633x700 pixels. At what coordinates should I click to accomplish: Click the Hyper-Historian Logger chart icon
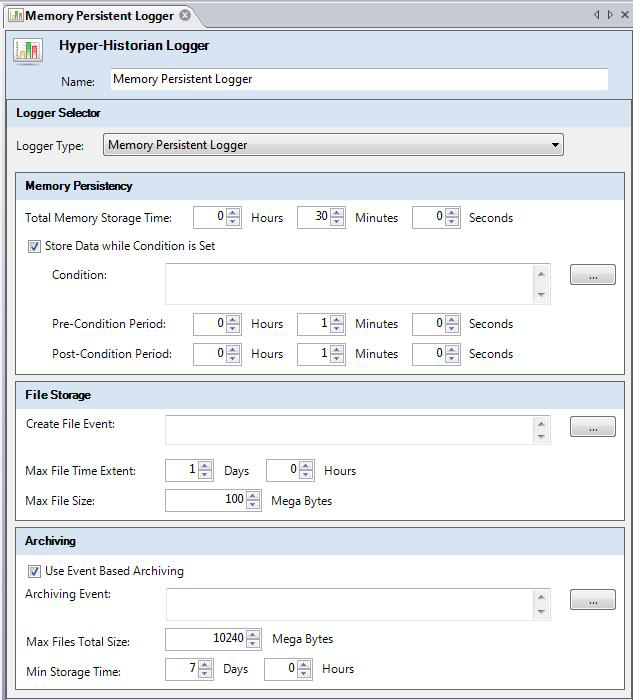coord(28,50)
